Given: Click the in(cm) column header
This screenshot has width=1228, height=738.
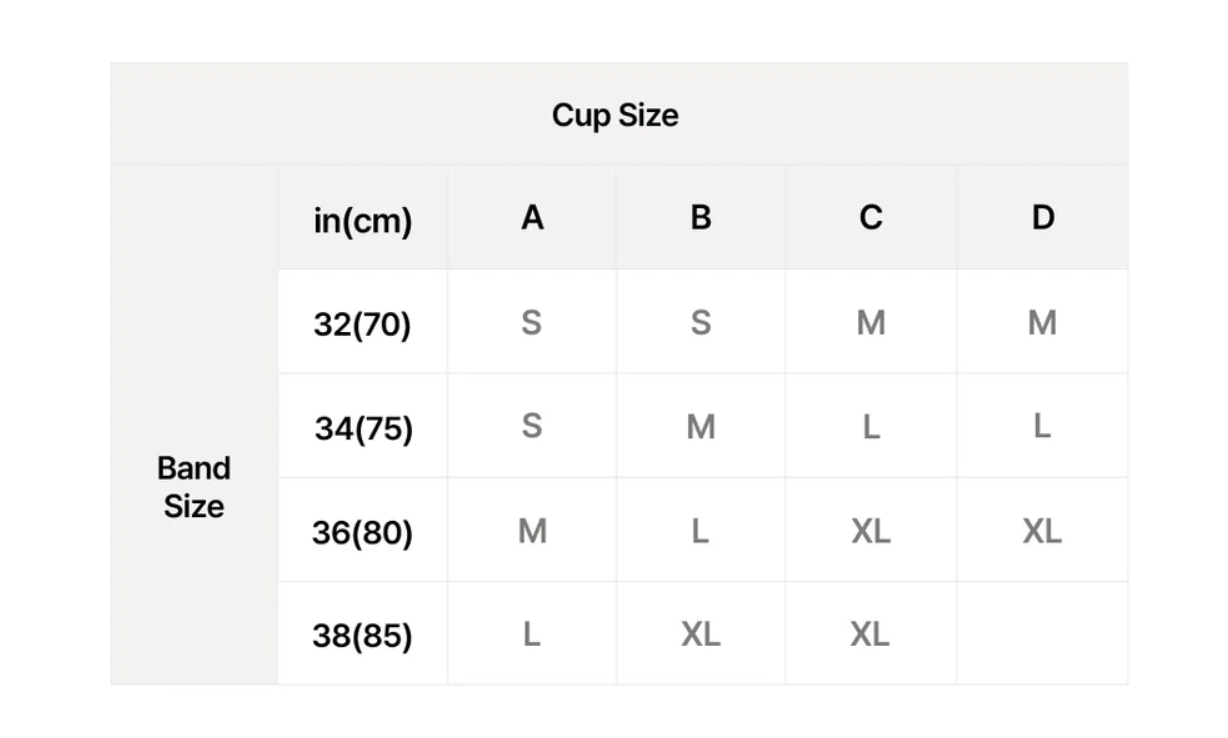Looking at the screenshot, I should click(362, 220).
